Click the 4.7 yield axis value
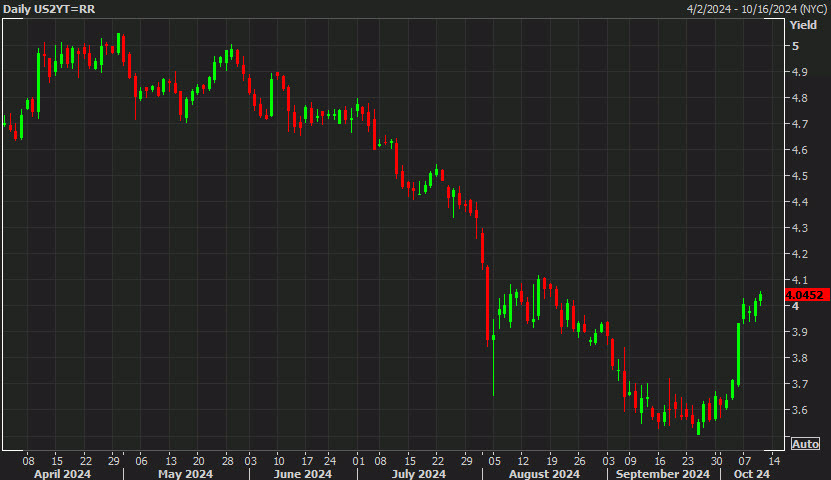Screen dimensions: 831x480 799,124
